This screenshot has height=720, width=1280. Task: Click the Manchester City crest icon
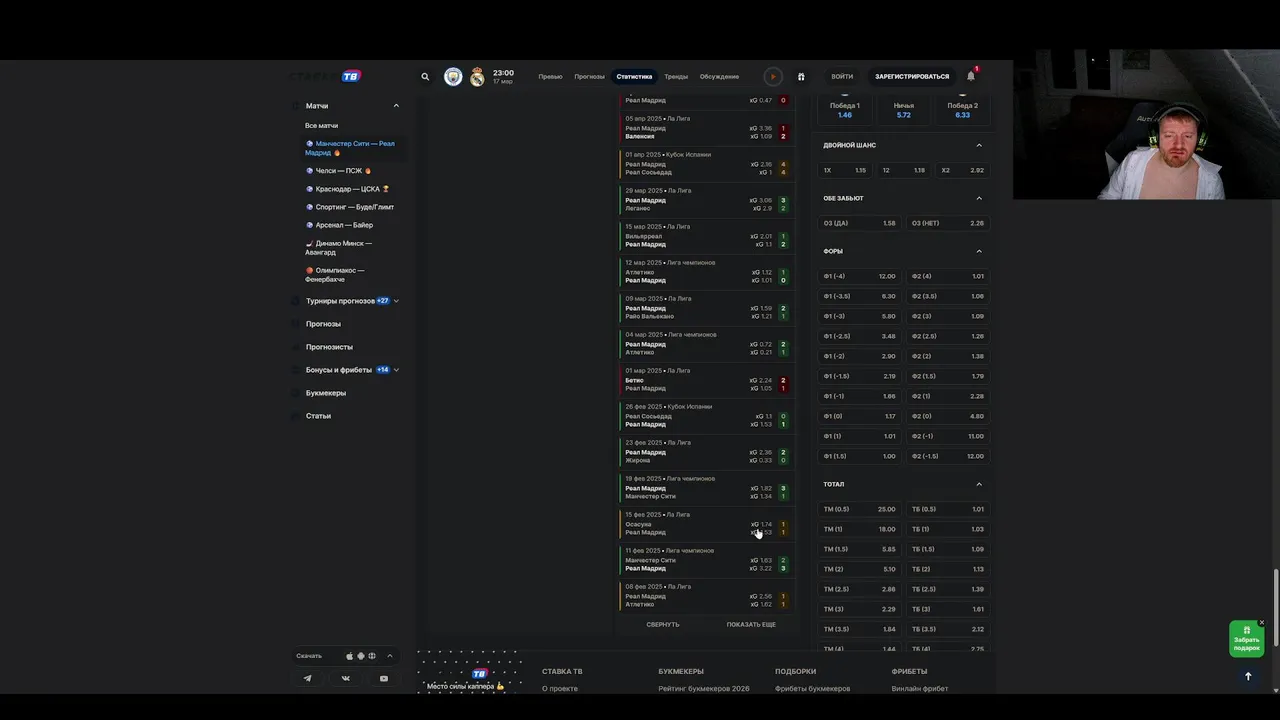pos(453,77)
